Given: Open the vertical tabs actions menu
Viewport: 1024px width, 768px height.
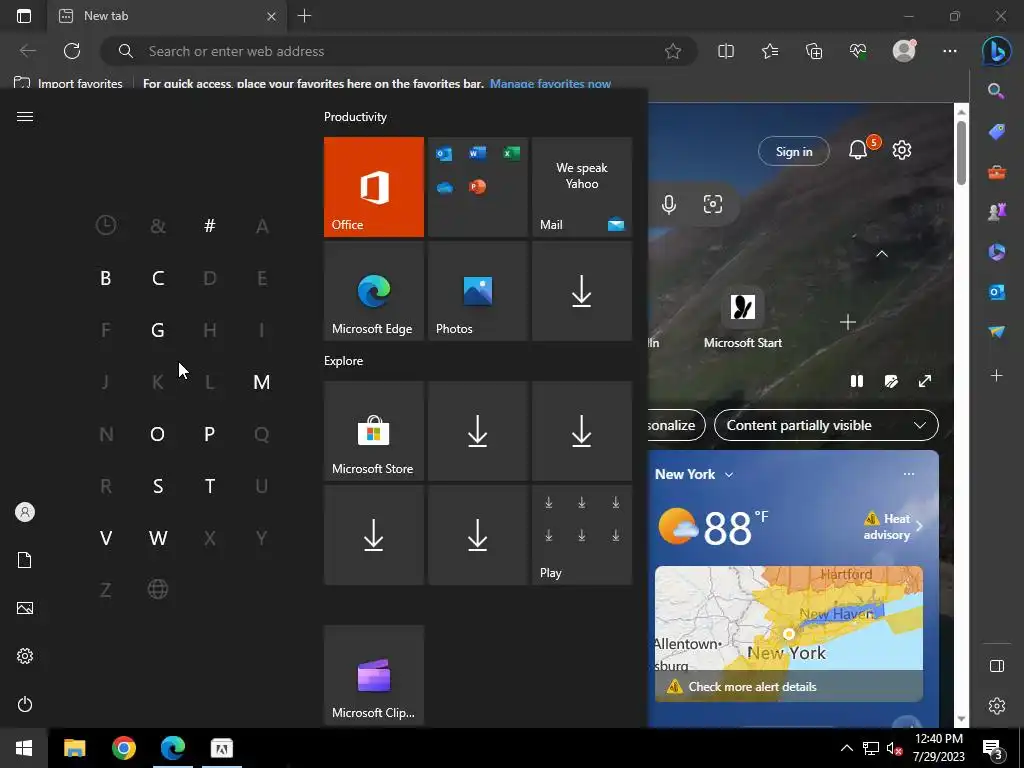Looking at the screenshot, I should tap(24, 16).
